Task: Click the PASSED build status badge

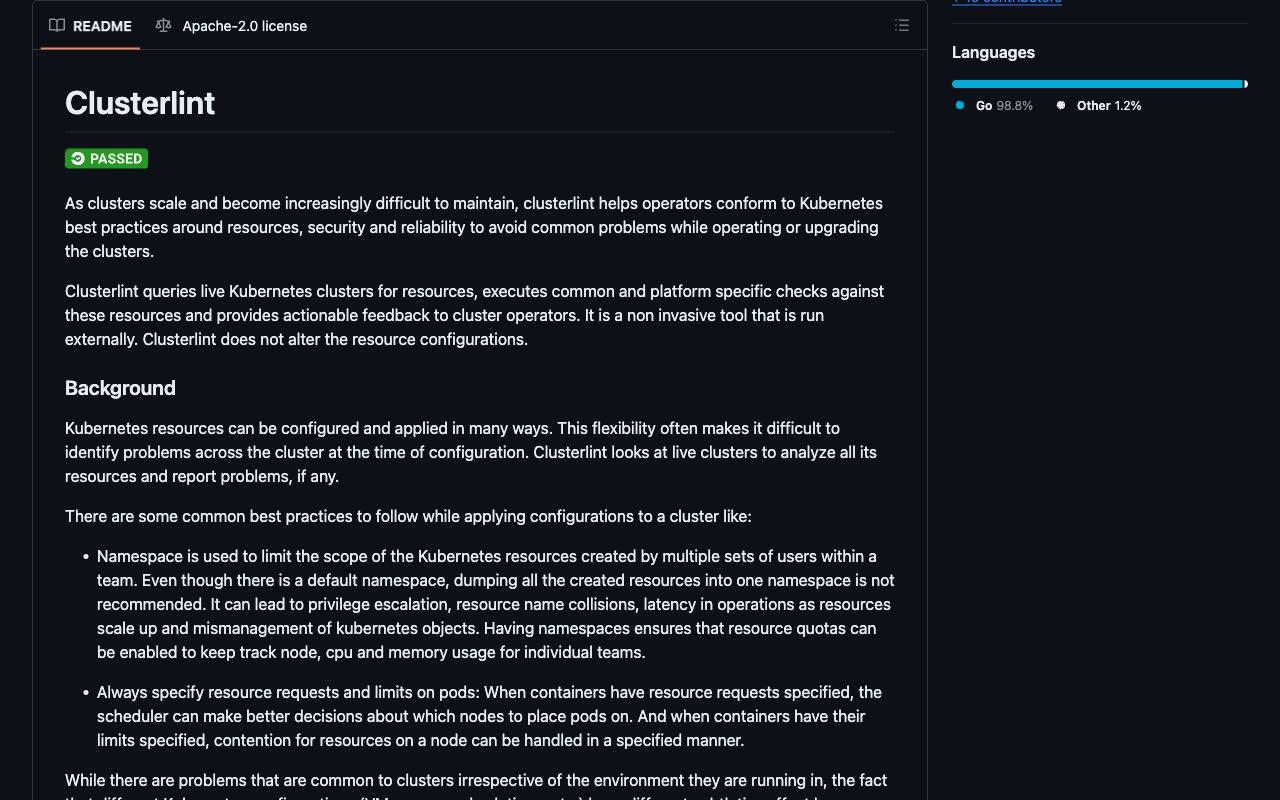Action: click(106, 159)
